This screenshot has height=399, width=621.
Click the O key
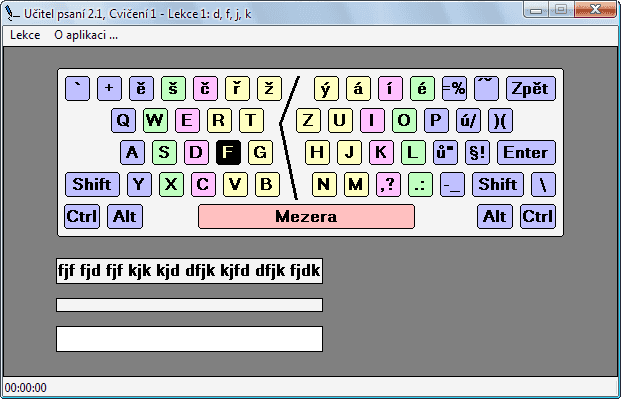pos(404,120)
